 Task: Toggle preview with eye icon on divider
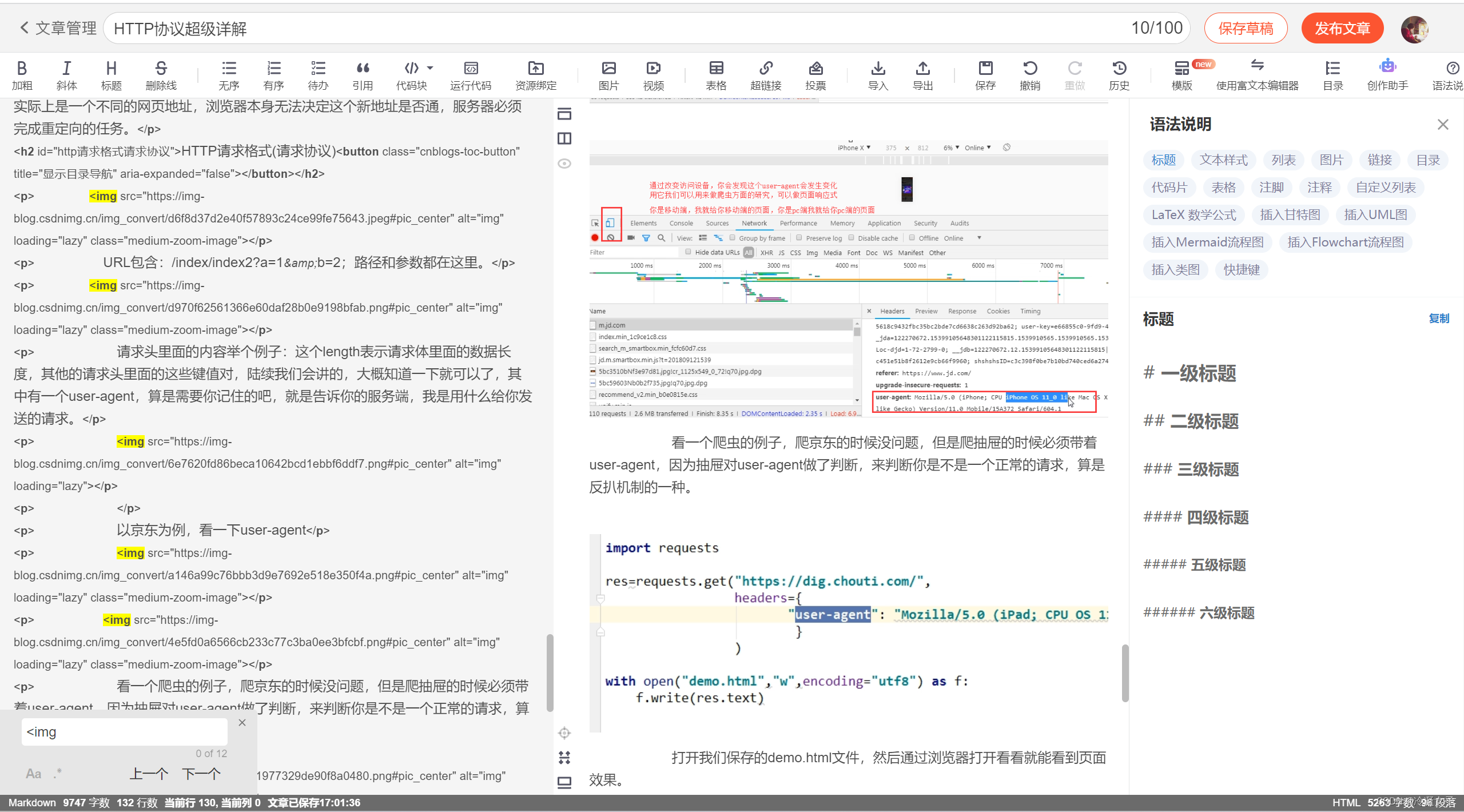564,163
